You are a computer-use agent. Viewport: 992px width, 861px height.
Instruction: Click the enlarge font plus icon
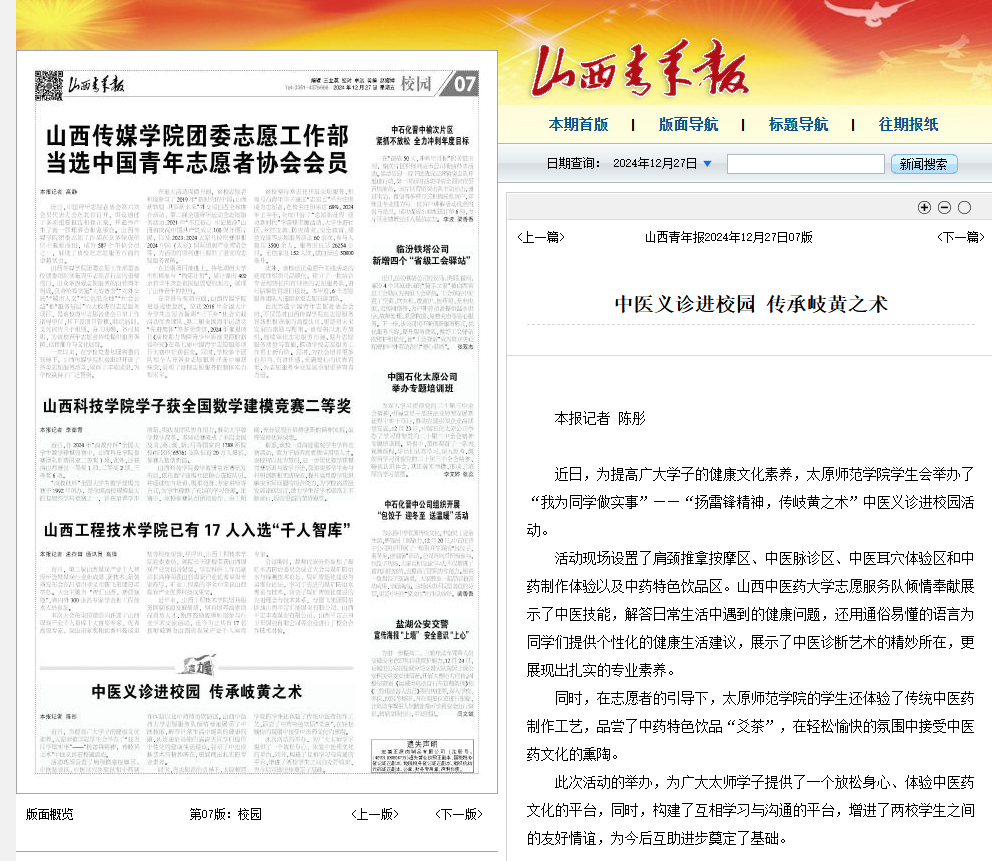(x=924, y=207)
